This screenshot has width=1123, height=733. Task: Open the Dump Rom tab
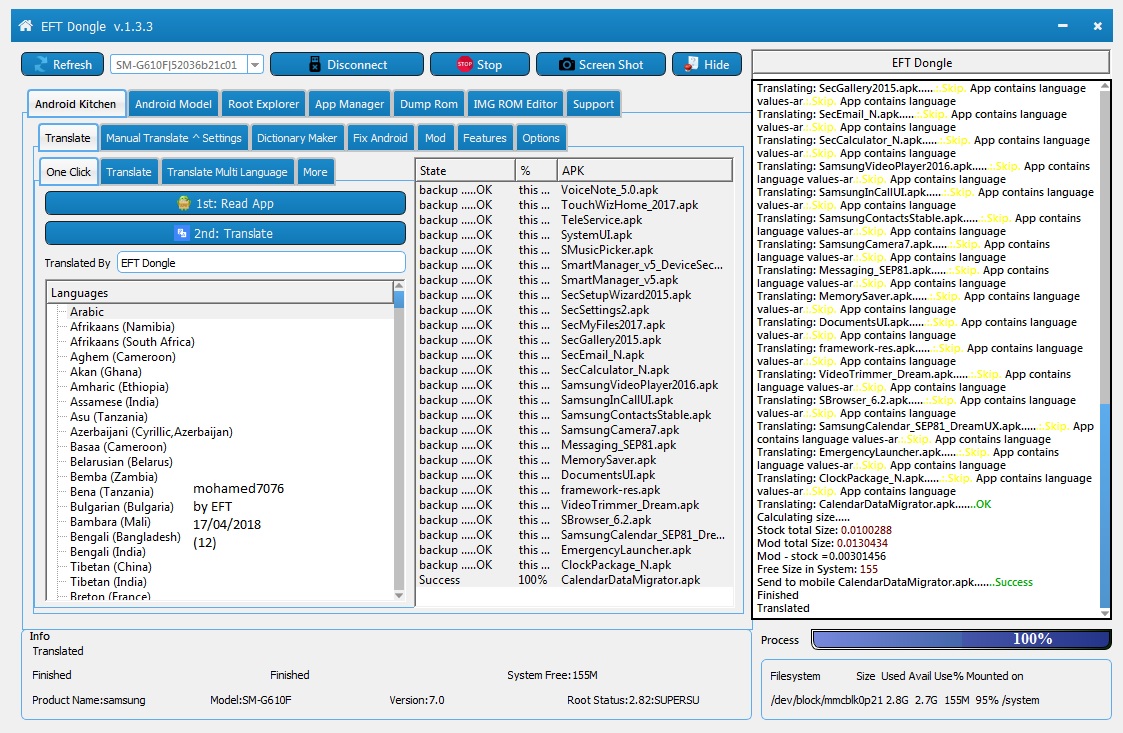pos(429,104)
